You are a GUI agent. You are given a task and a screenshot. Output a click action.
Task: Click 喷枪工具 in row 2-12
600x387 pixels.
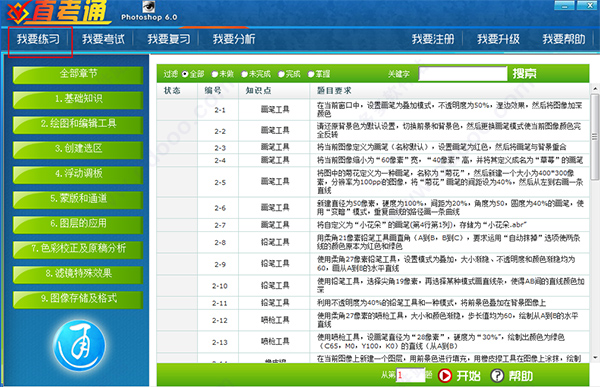tap(275, 320)
